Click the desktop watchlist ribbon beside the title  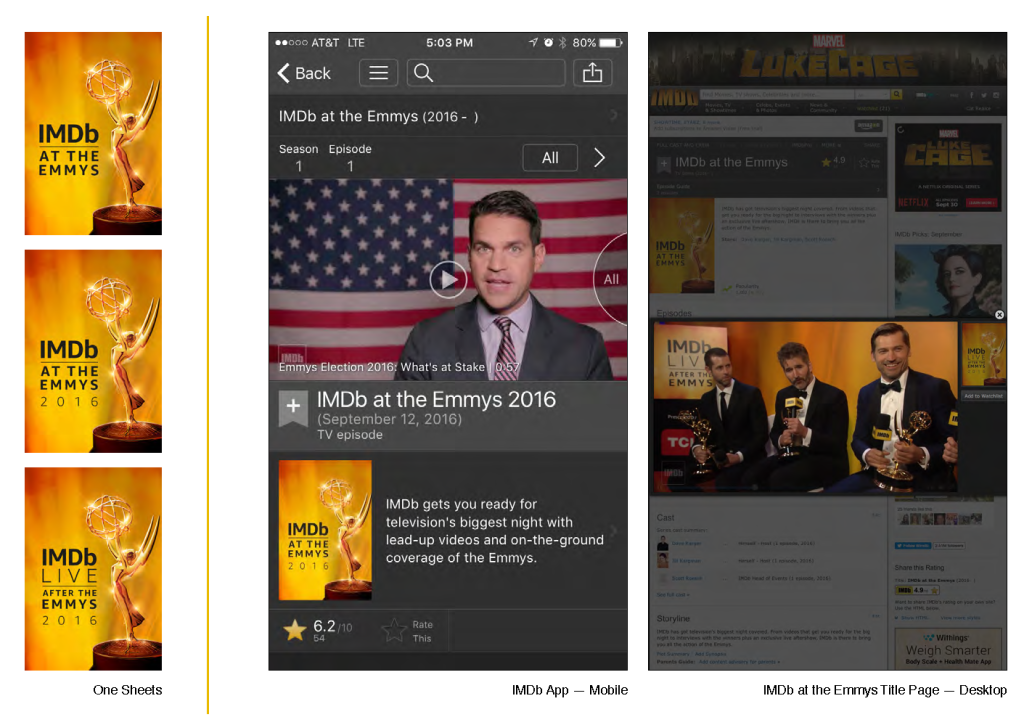(664, 164)
